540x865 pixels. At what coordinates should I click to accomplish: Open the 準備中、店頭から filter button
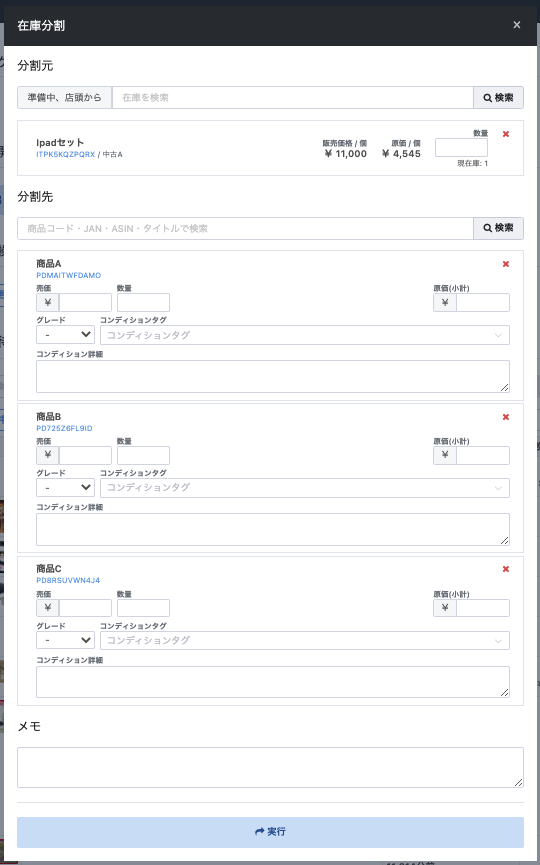(65, 98)
